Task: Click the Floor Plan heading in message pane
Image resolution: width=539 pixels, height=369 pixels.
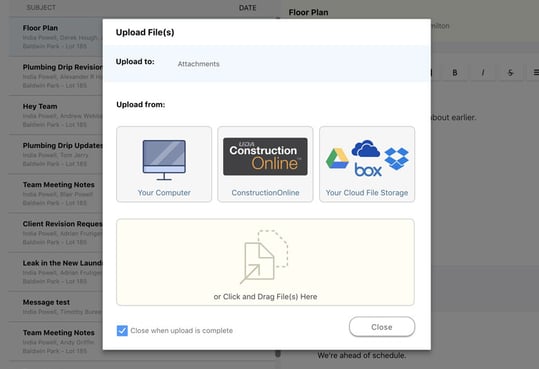Action: (x=308, y=12)
